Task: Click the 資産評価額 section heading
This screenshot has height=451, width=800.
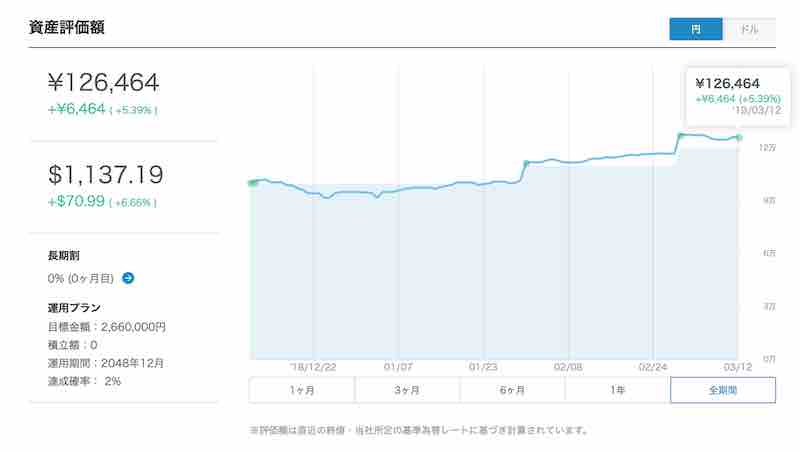Action: tap(68, 28)
